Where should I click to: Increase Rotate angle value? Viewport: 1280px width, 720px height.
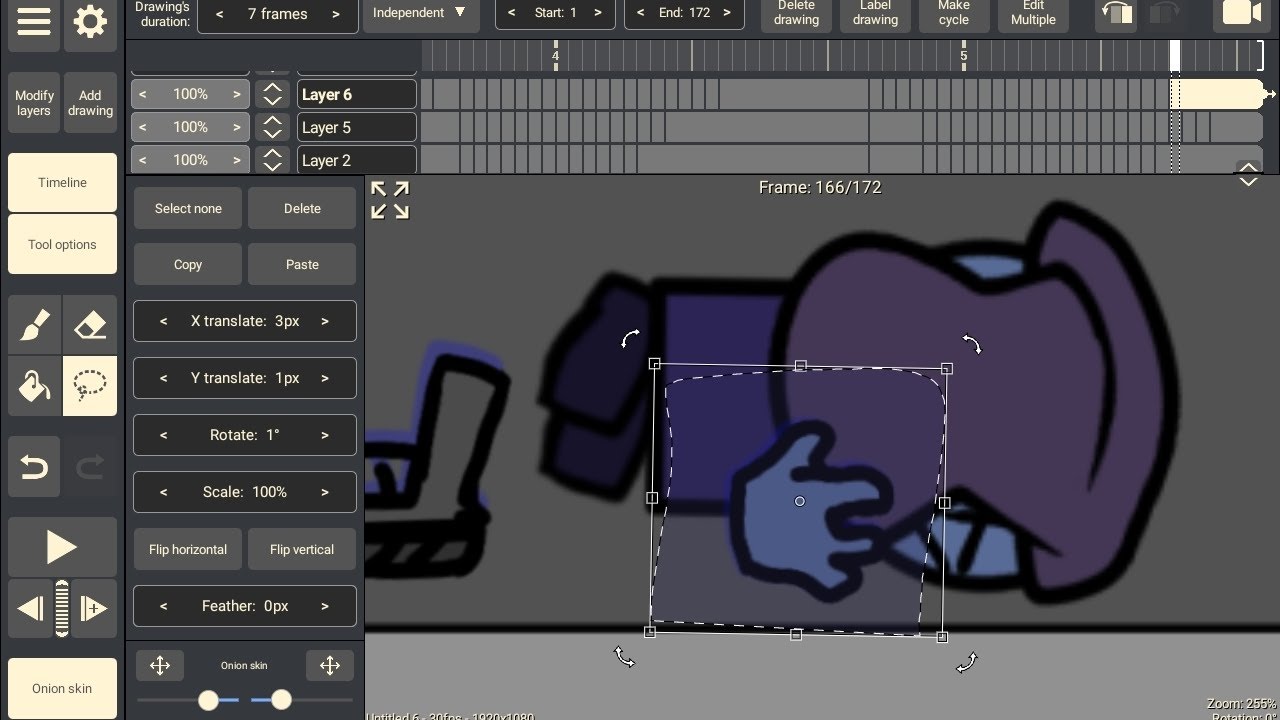click(x=325, y=435)
